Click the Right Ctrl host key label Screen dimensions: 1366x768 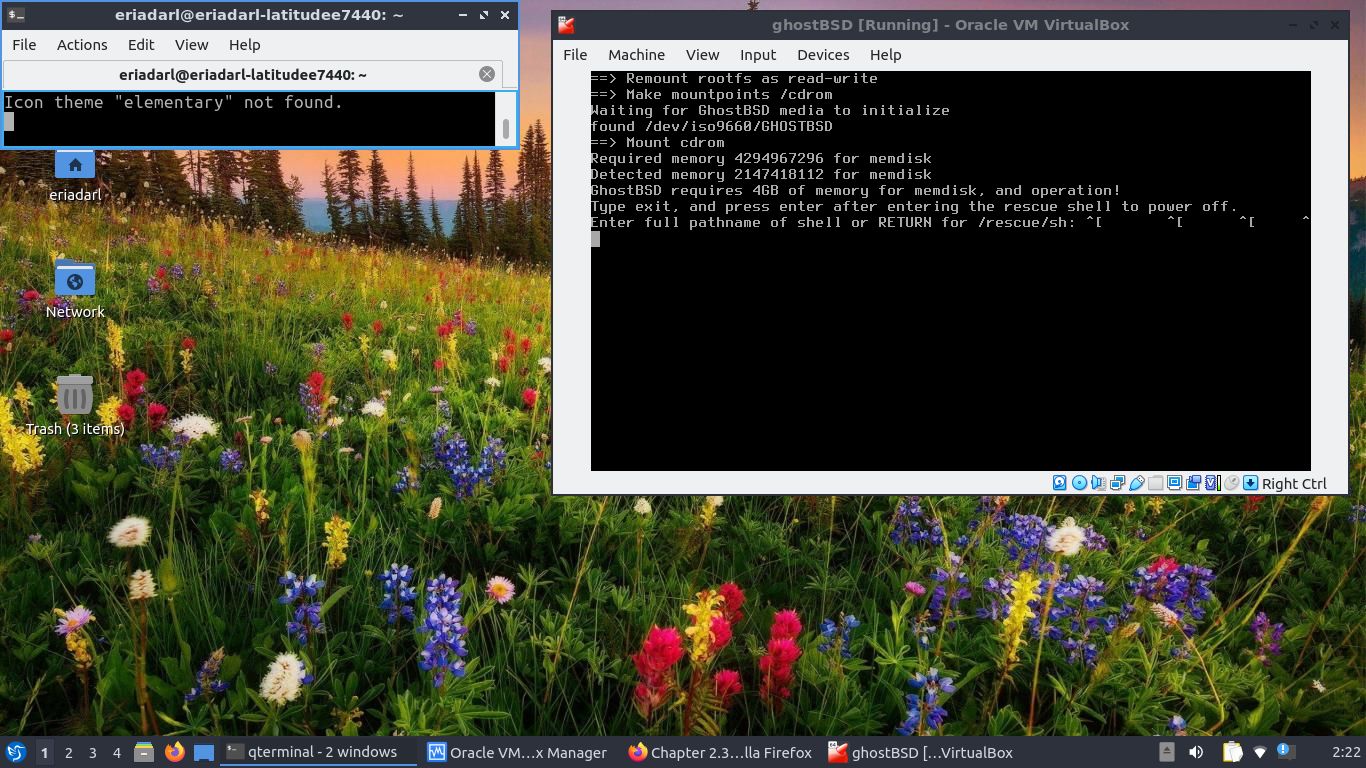coord(1294,484)
